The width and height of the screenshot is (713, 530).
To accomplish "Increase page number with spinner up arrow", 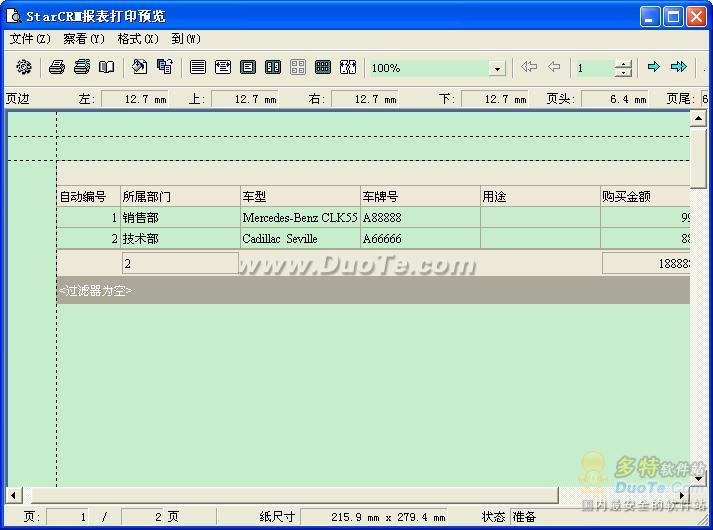I will coord(623,64).
